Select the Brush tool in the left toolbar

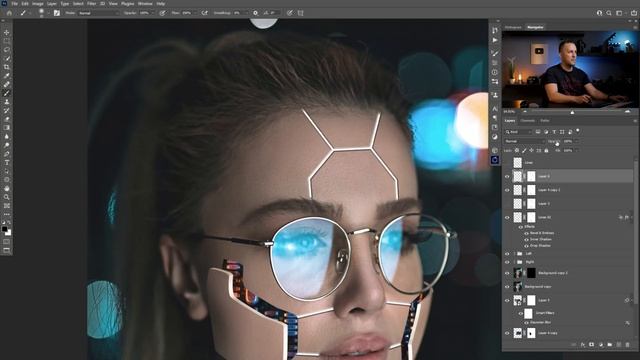point(7,93)
